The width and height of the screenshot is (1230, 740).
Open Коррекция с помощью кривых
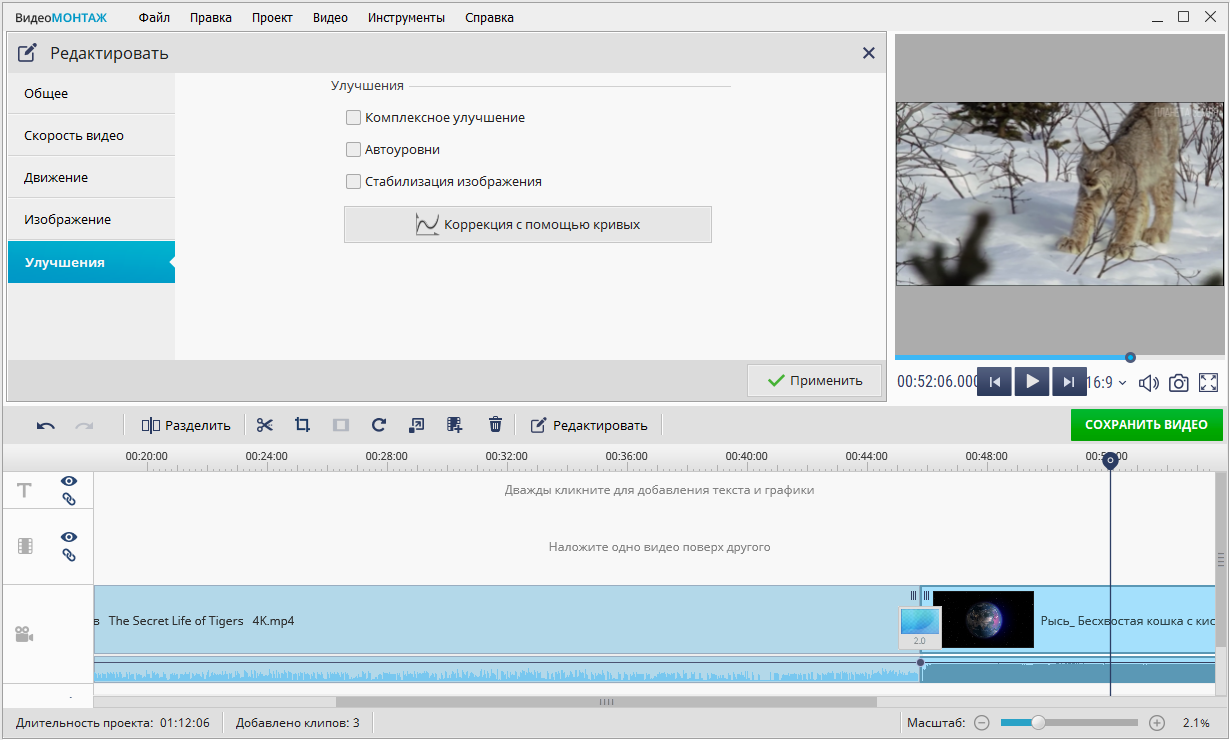[527, 225]
